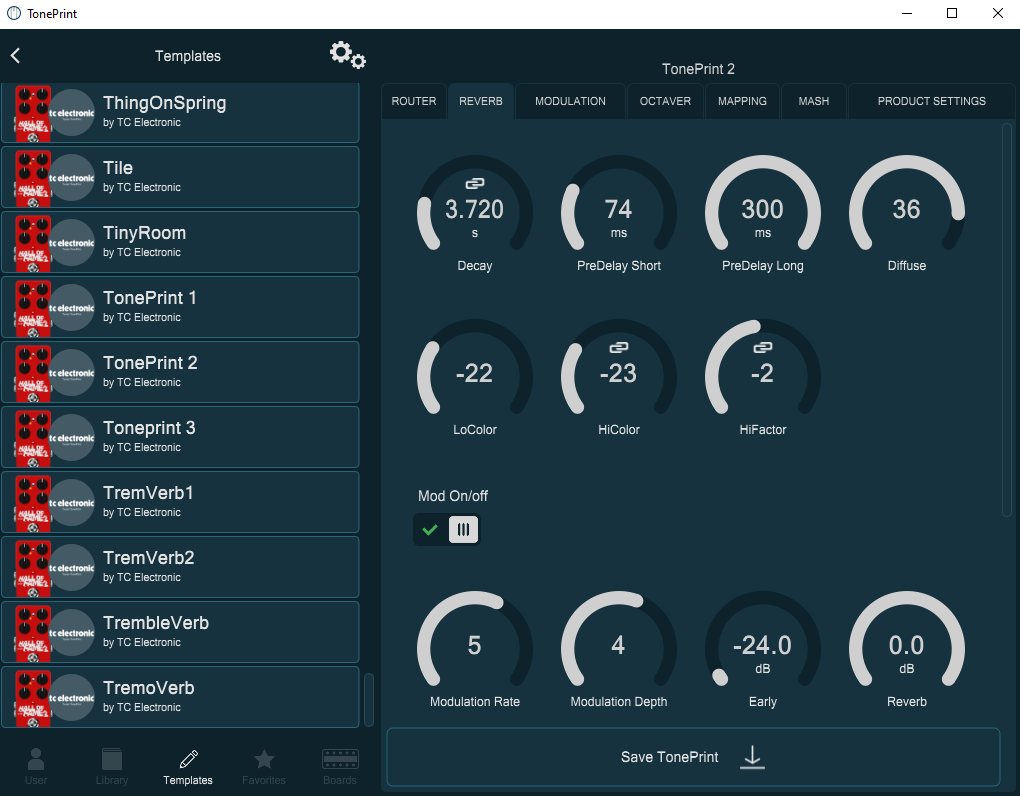
Task: Switch to the ROUTER tab
Action: pos(414,101)
